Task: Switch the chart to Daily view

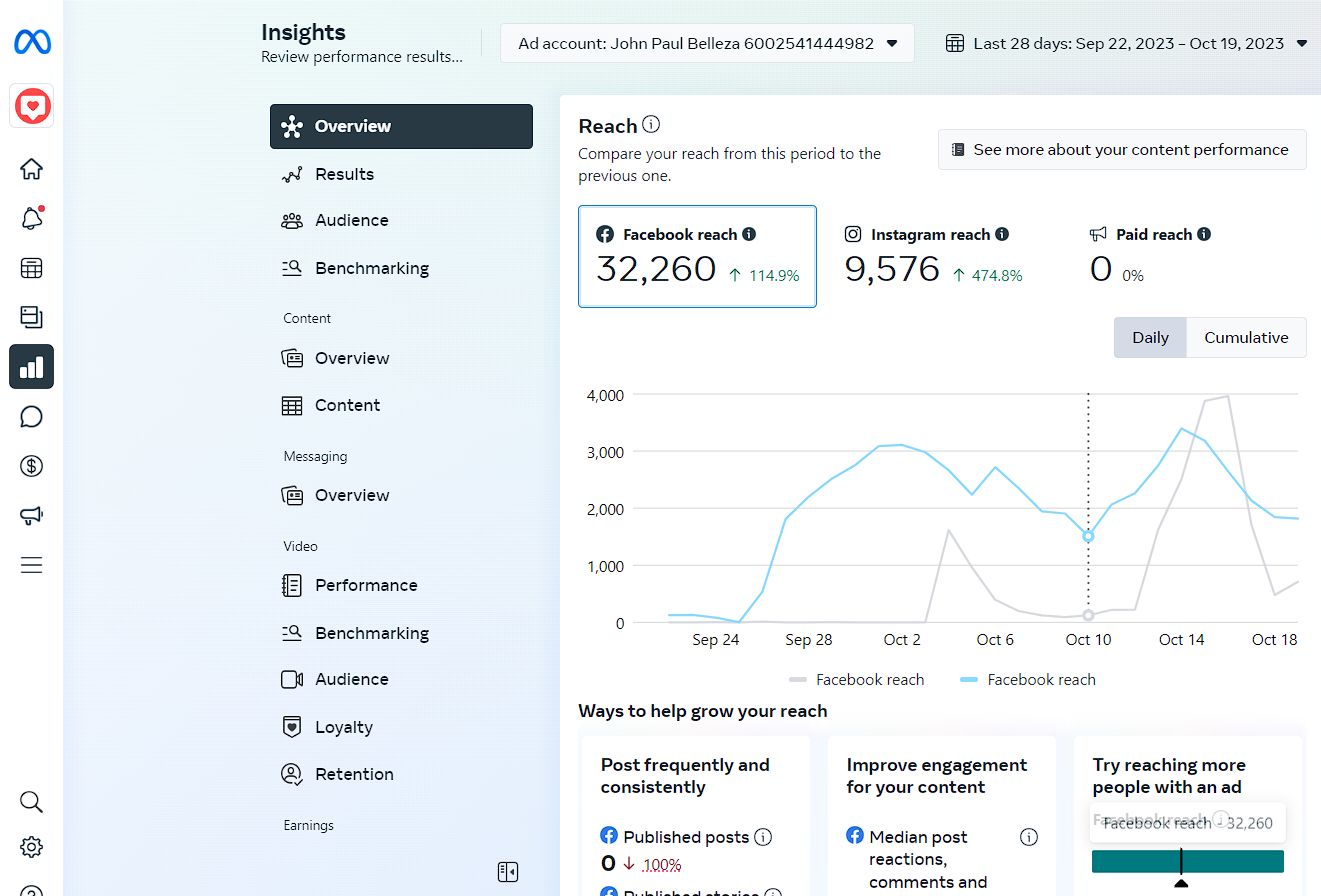Action: click(x=1150, y=338)
